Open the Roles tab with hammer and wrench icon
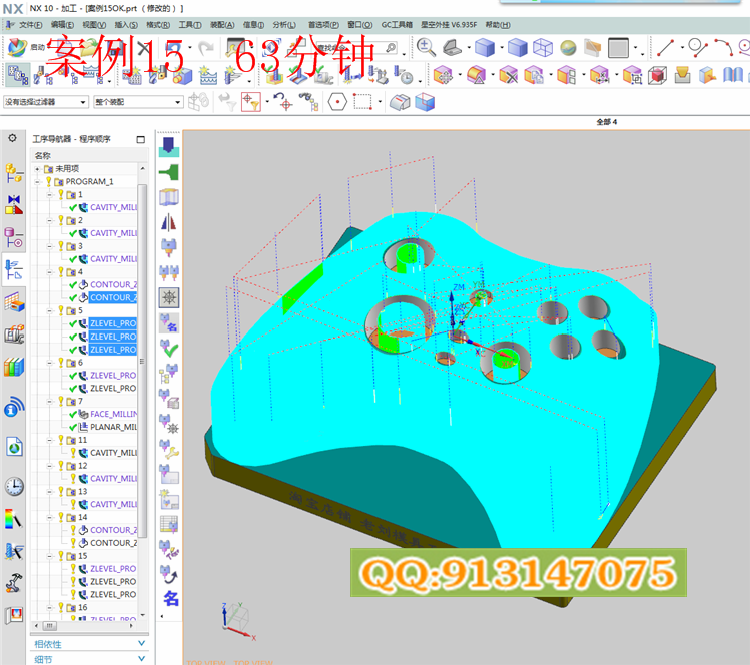Image resolution: width=750 pixels, height=665 pixels. tap(14, 583)
